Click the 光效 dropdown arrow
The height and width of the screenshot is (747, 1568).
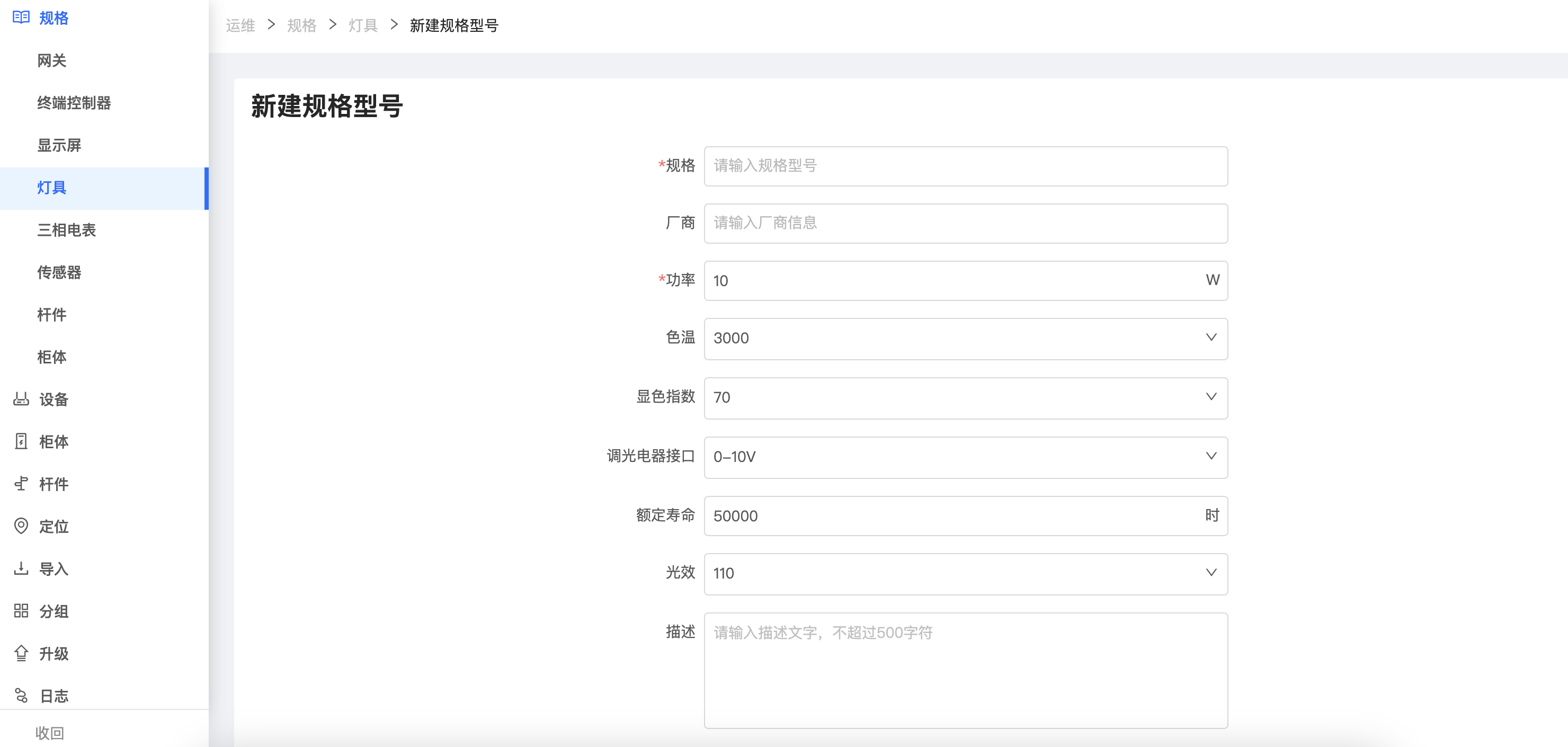(1210, 572)
